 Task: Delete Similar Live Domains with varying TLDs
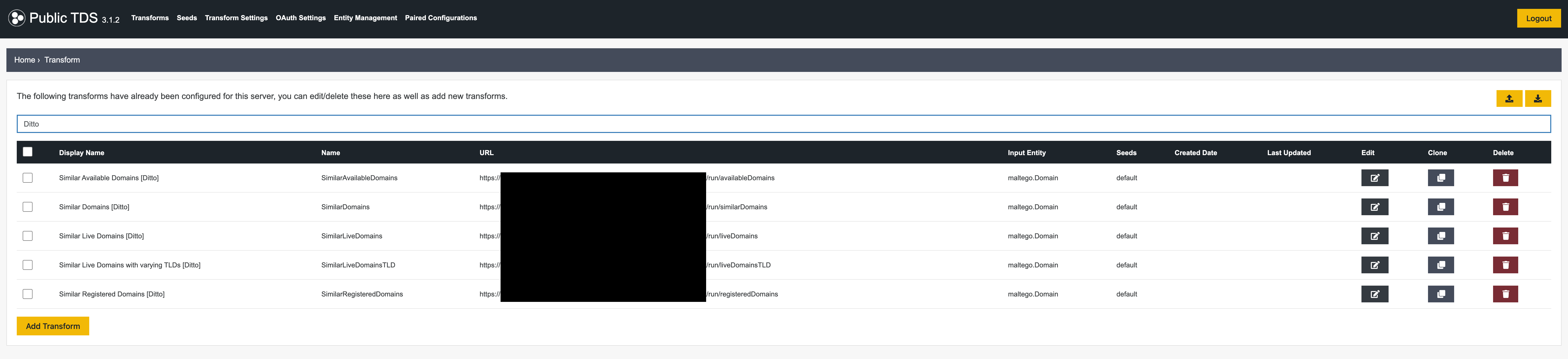(1505, 265)
